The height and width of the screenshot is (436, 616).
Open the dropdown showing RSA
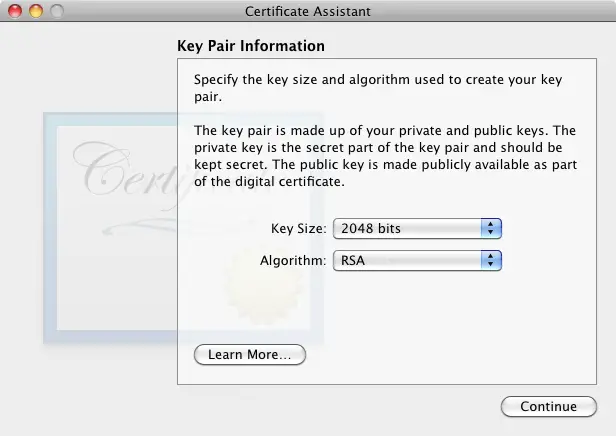point(408,261)
